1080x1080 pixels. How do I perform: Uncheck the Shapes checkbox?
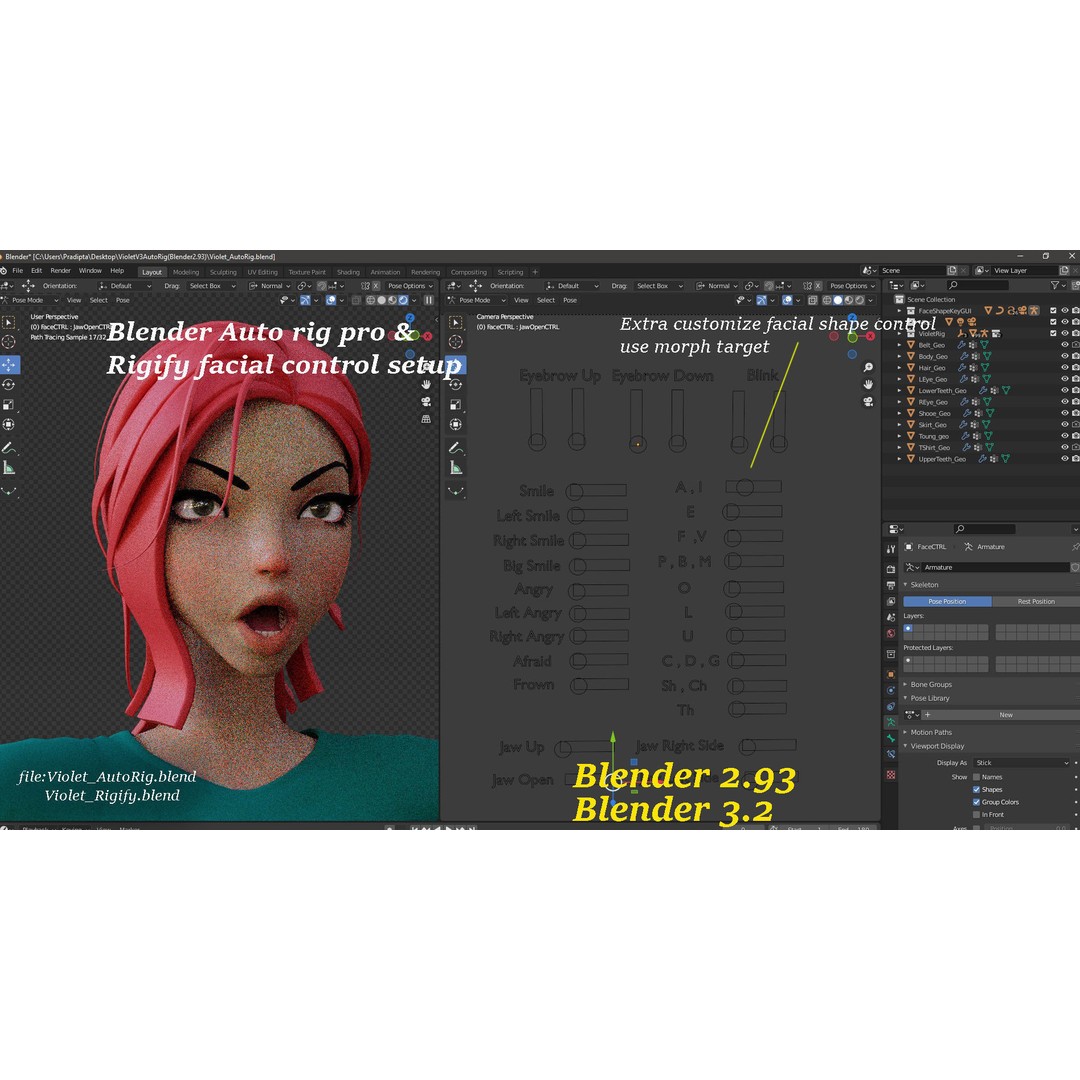click(x=976, y=789)
